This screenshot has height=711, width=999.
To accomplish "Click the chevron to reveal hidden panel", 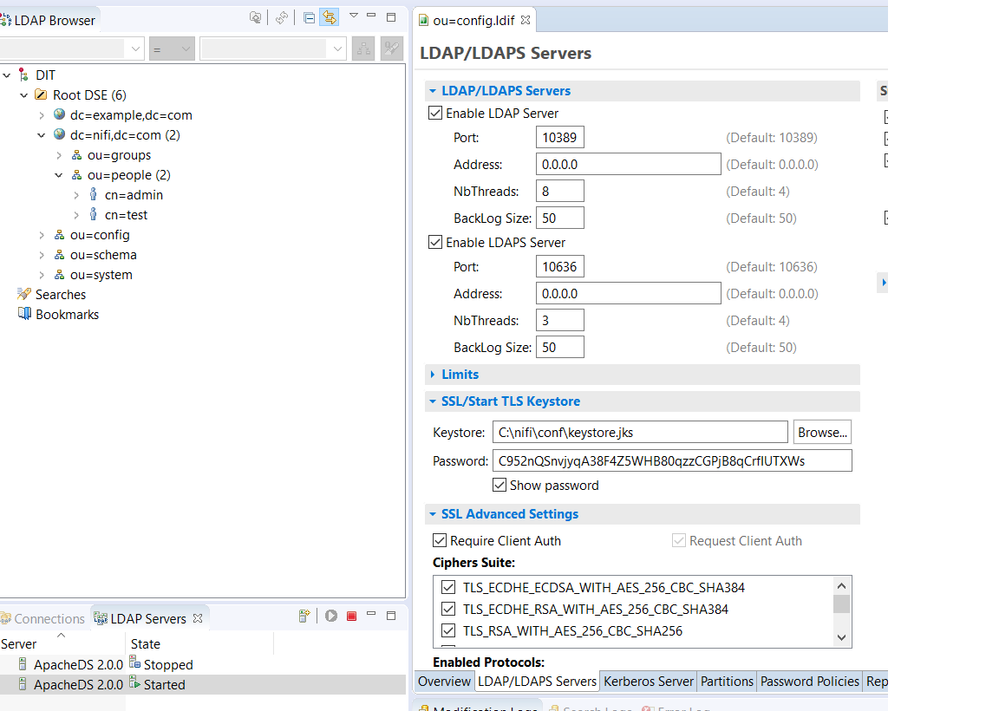I will [882, 283].
